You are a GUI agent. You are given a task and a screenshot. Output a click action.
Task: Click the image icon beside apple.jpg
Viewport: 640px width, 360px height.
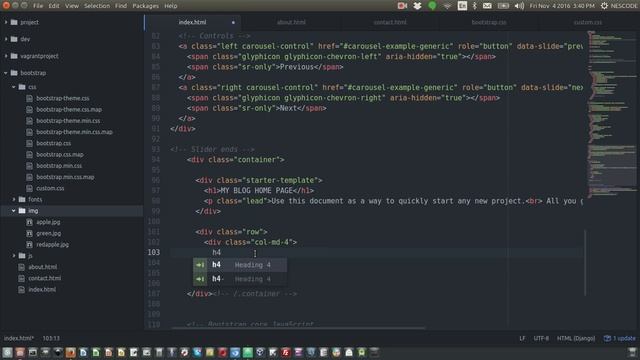[x=29, y=222]
